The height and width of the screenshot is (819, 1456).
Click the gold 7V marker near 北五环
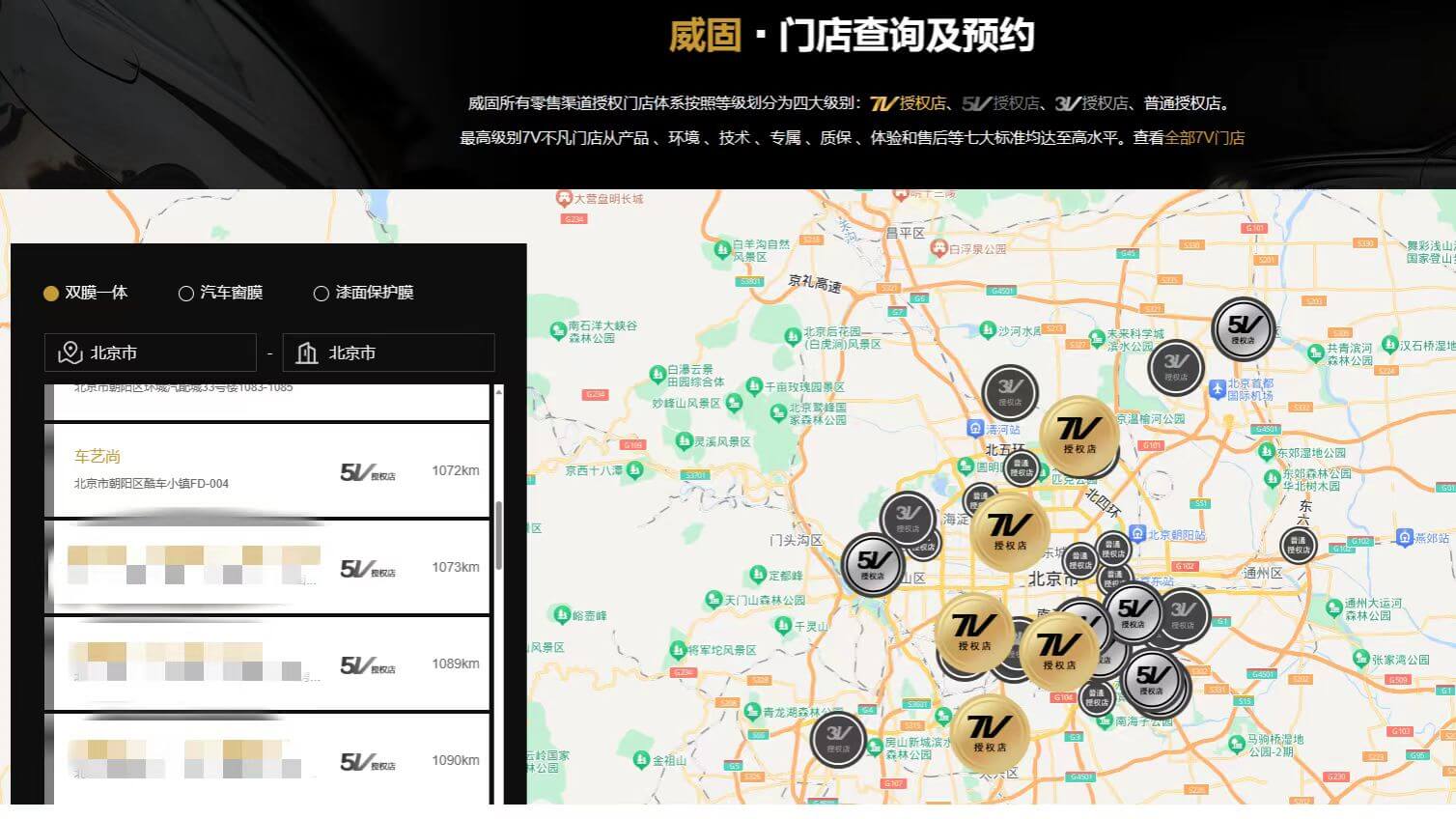(x=1078, y=436)
